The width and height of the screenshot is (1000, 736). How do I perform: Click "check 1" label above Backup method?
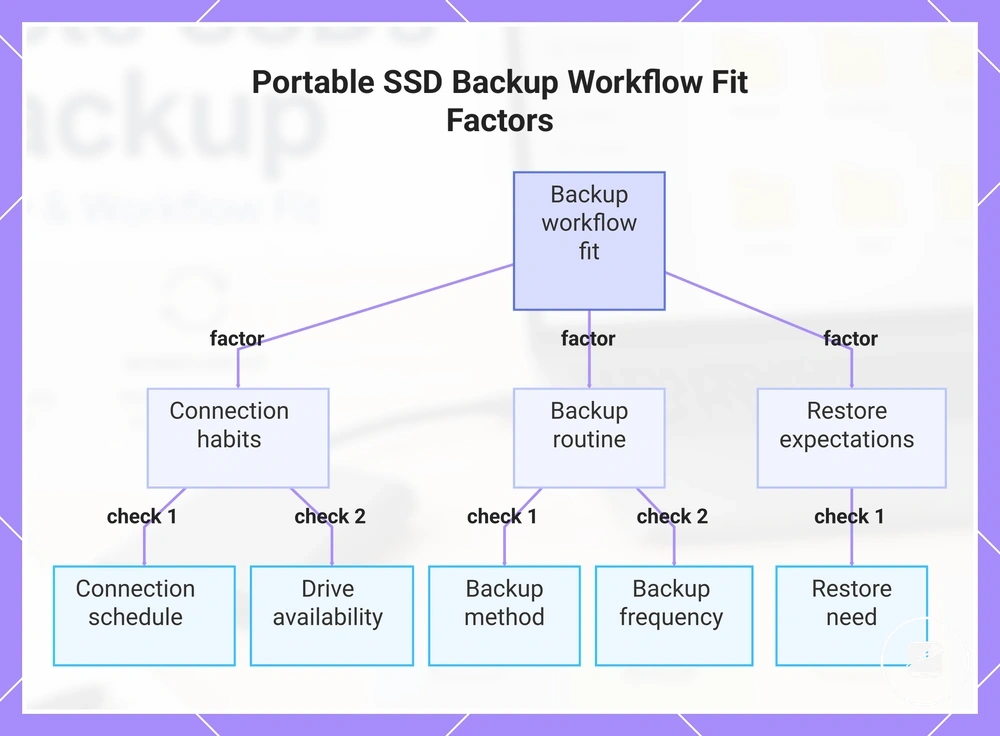point(502,516)
